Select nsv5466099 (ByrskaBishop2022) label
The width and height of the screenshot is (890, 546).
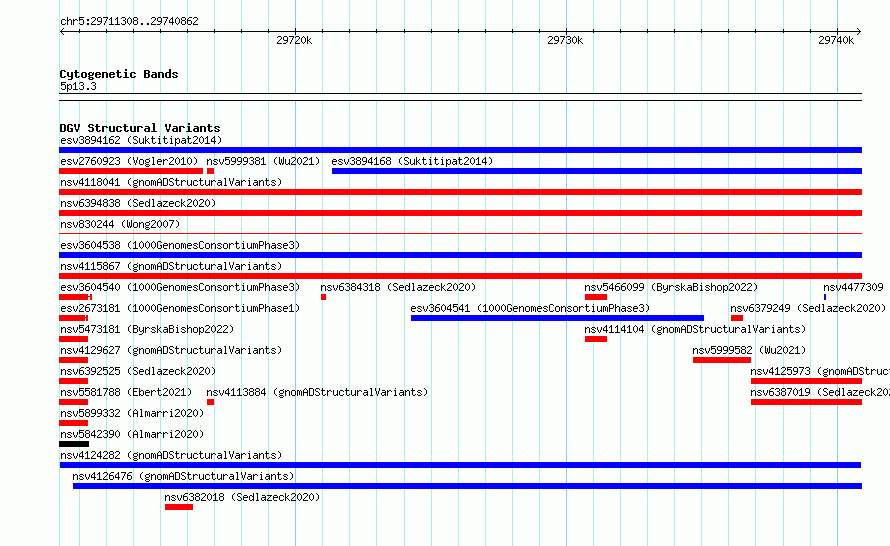[671, 287]
